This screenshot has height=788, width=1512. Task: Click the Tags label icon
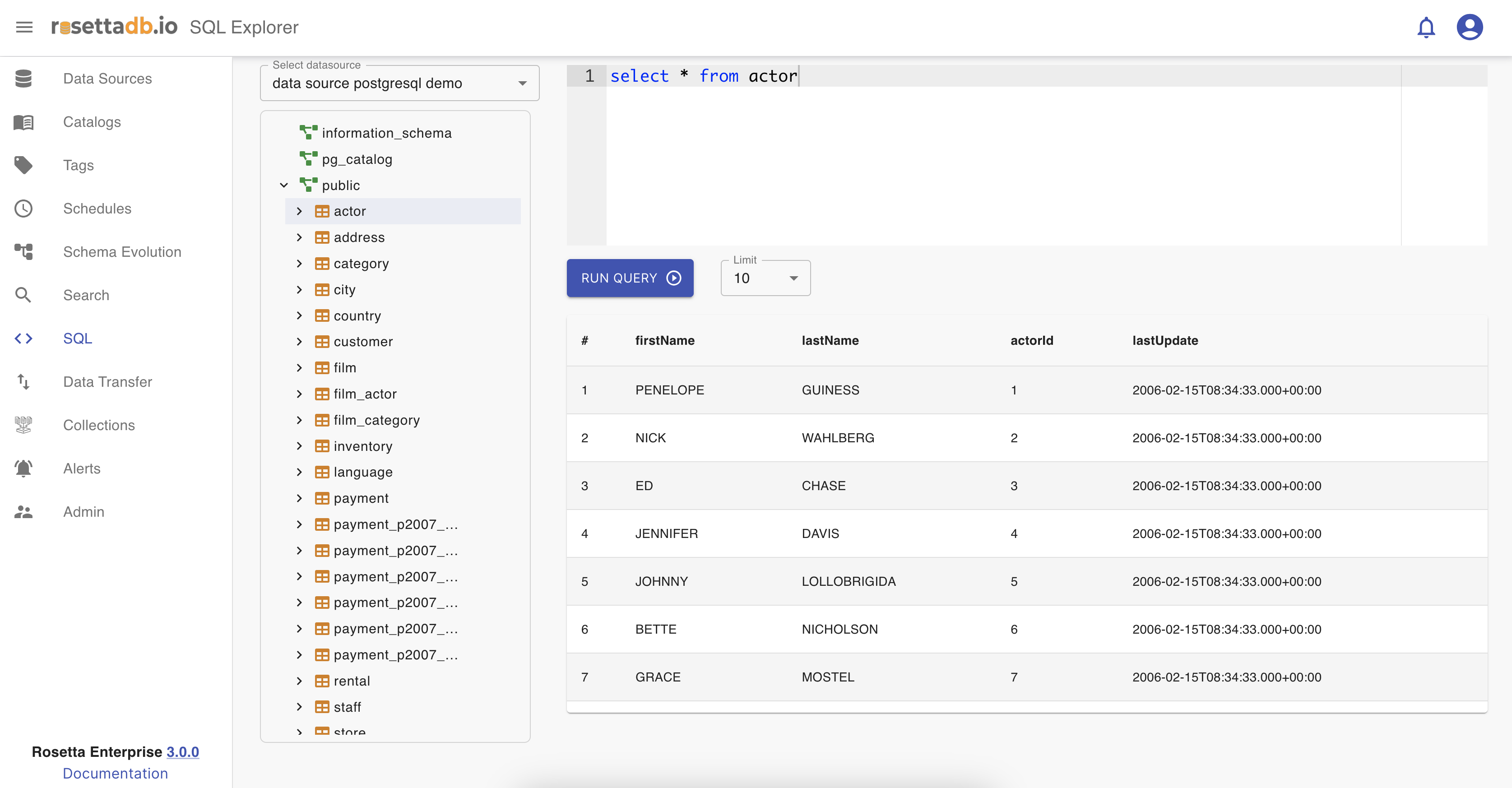(23, 166)
